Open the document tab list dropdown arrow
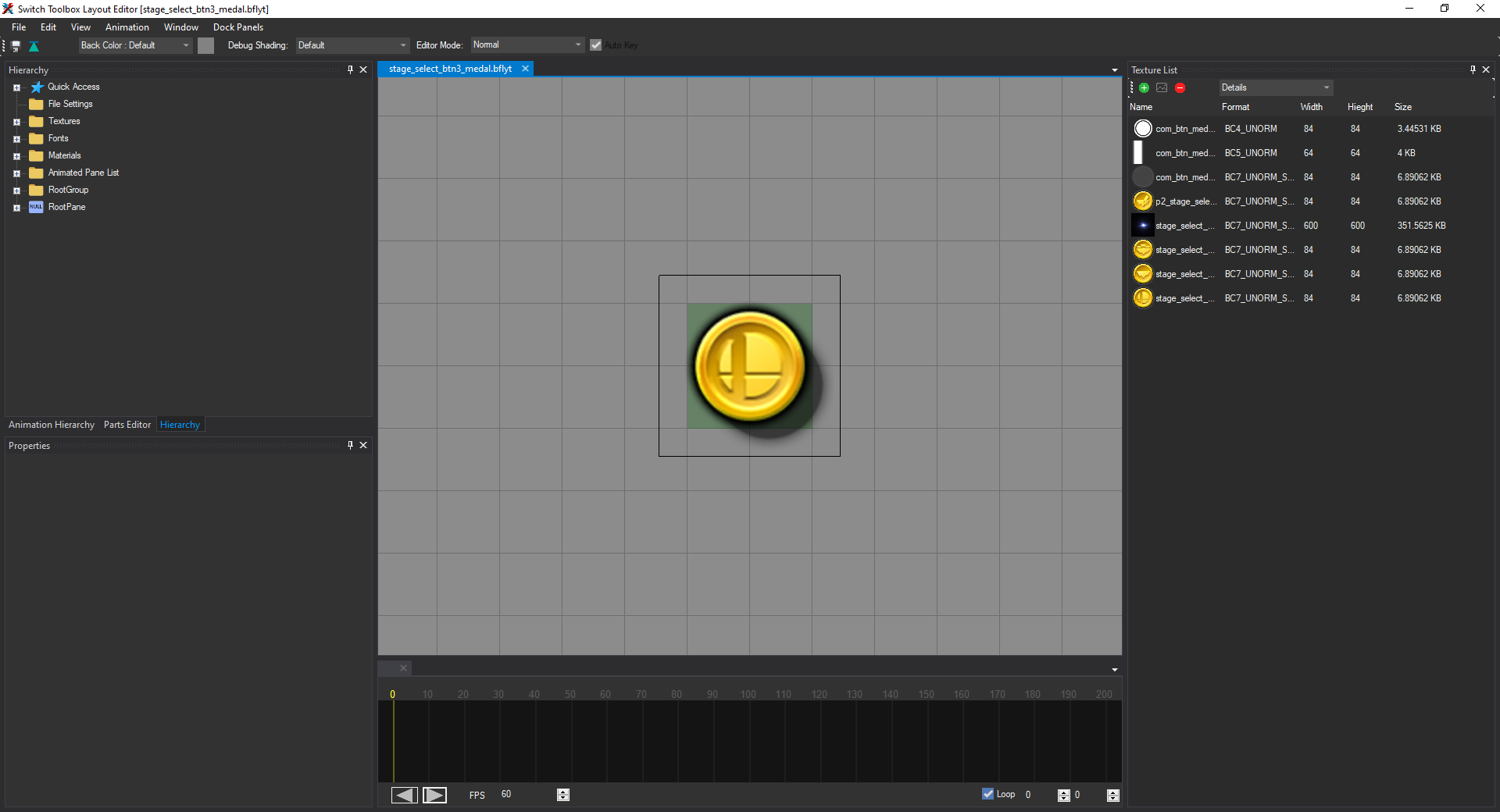 point(1115,70)
